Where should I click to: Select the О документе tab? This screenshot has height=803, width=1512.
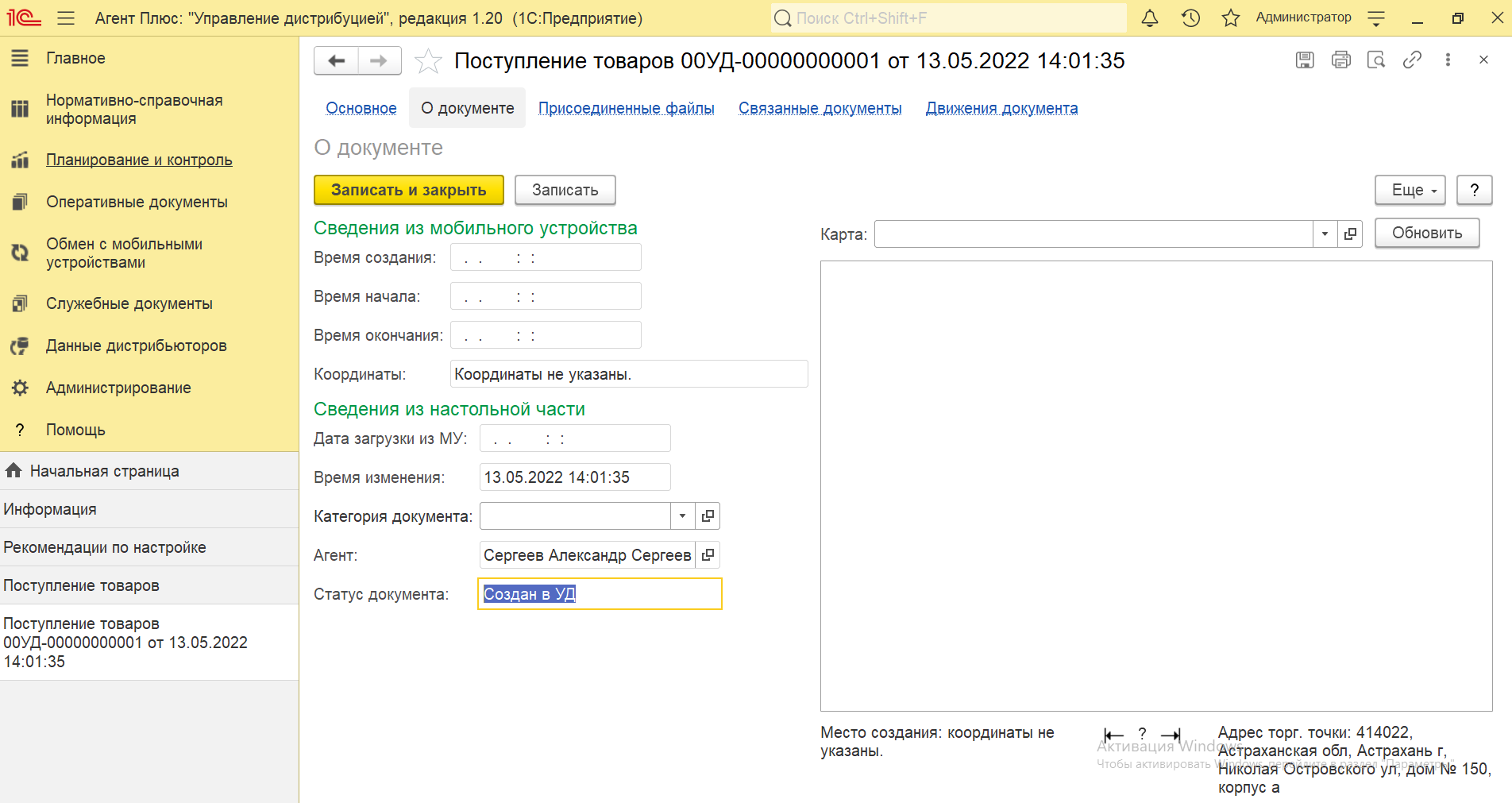[x=468, y=108]
